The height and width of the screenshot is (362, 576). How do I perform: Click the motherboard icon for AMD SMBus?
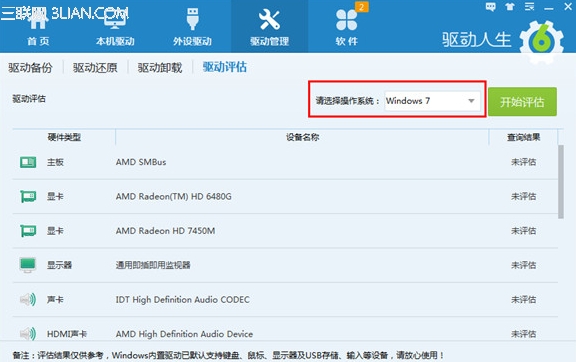pos(28,162)
